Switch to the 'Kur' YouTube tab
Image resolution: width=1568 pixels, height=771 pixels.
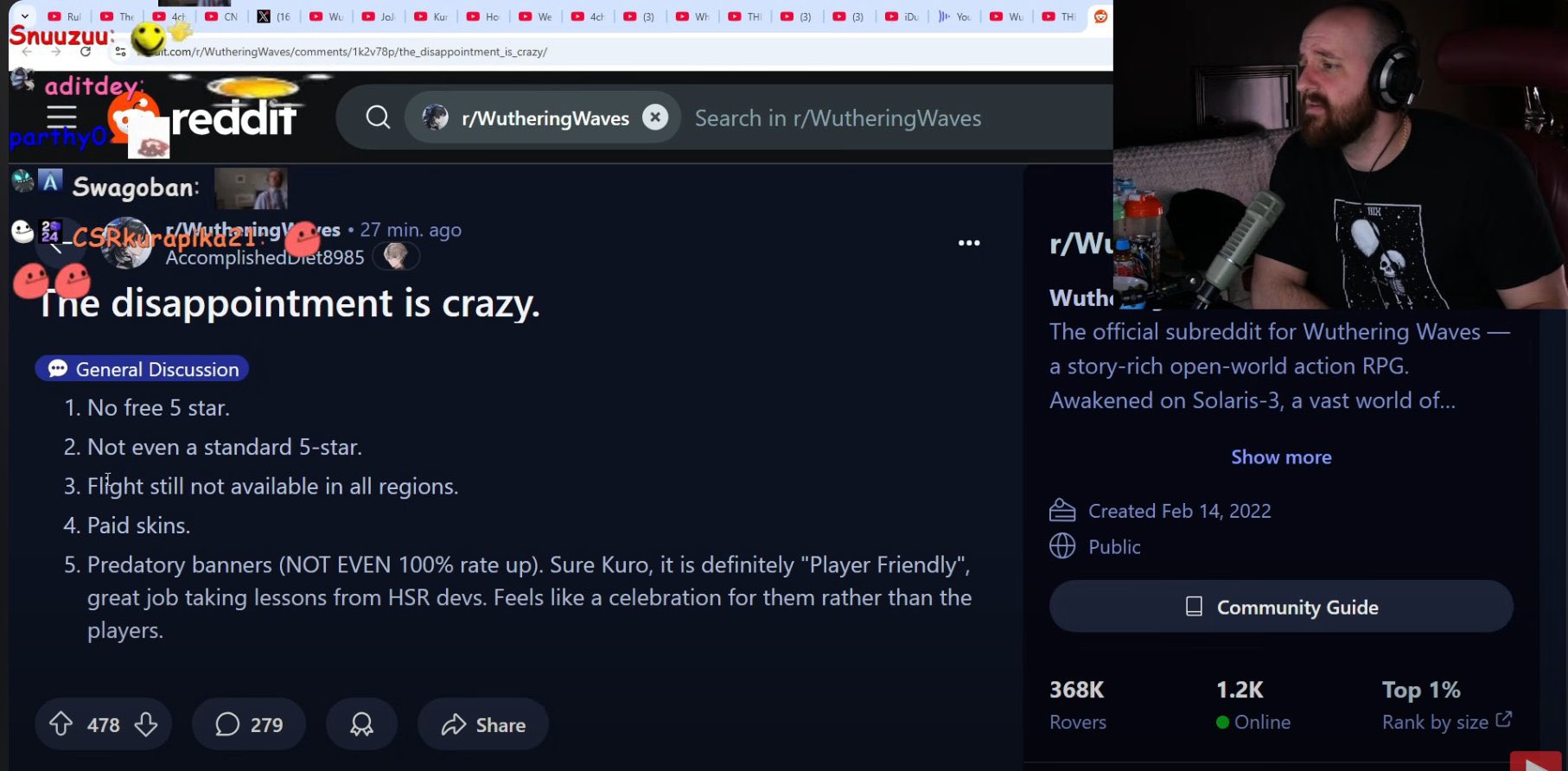click(x=430, y=16)
